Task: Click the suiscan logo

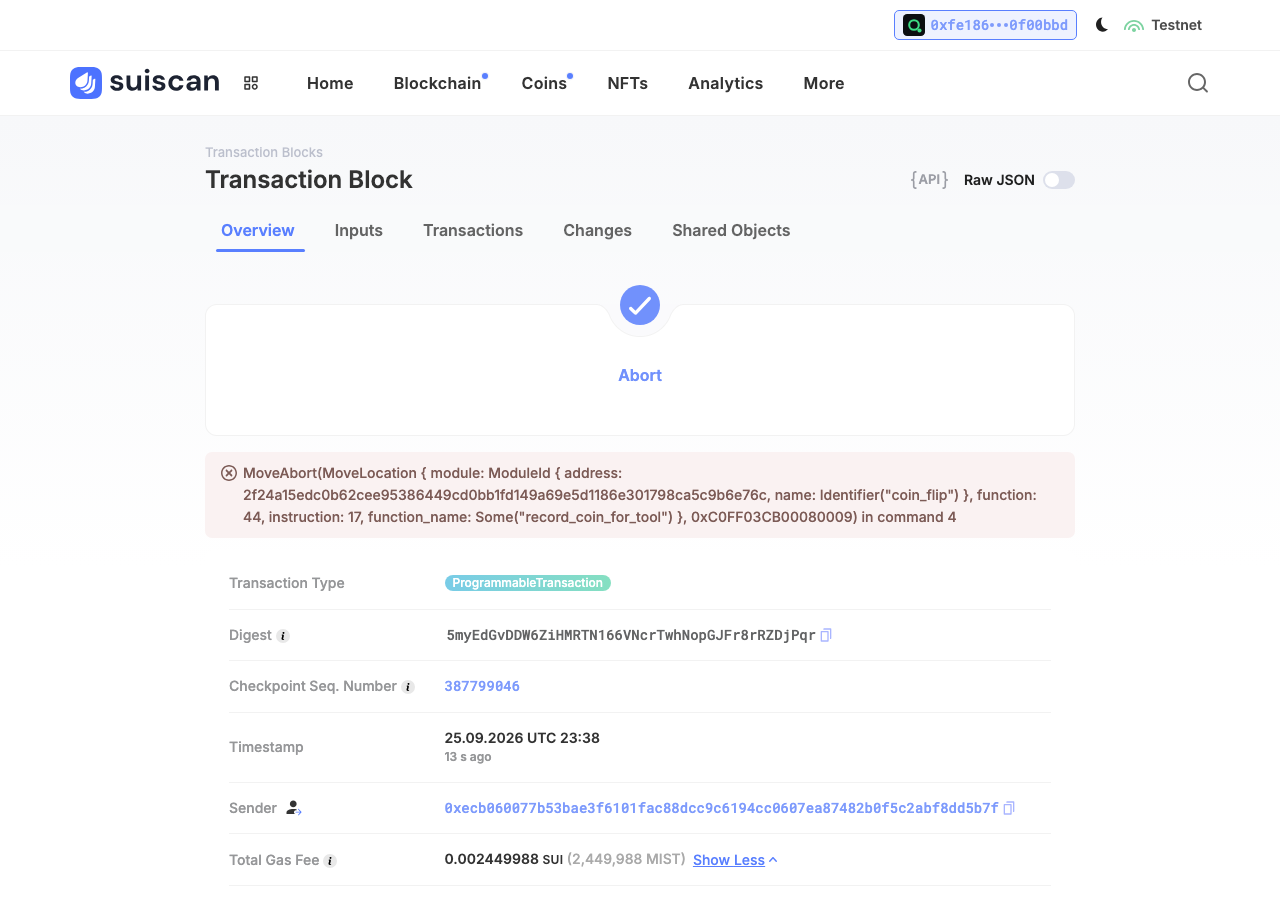Action: click(145, 83)
